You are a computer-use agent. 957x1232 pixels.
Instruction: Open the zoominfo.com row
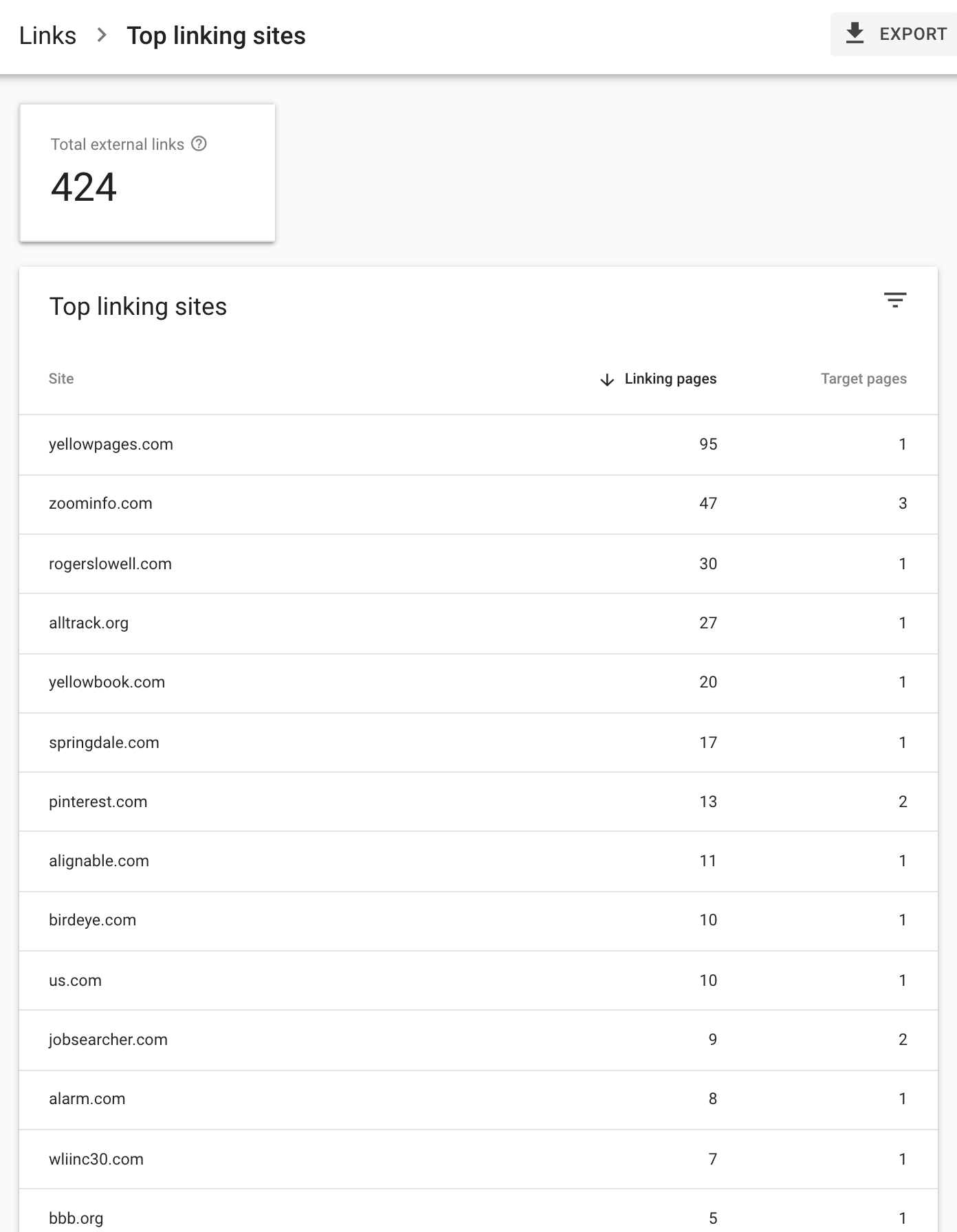(x=100, y=503)
